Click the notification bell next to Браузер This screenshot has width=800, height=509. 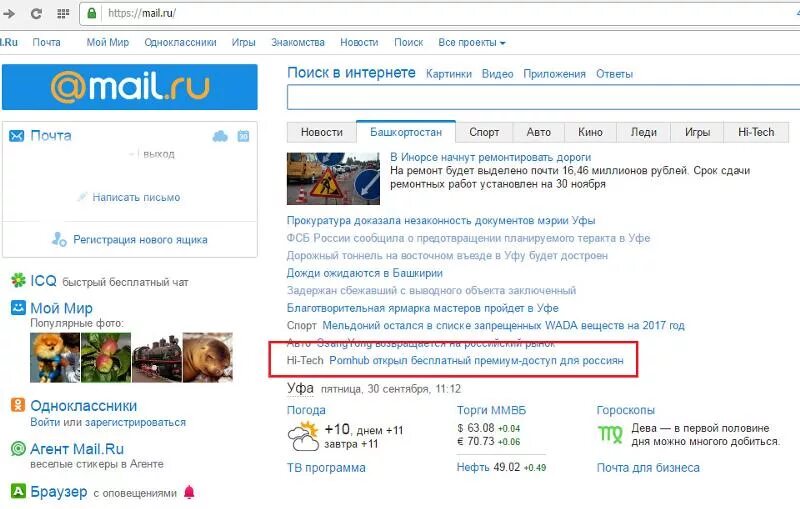click(x=189, y=492)
